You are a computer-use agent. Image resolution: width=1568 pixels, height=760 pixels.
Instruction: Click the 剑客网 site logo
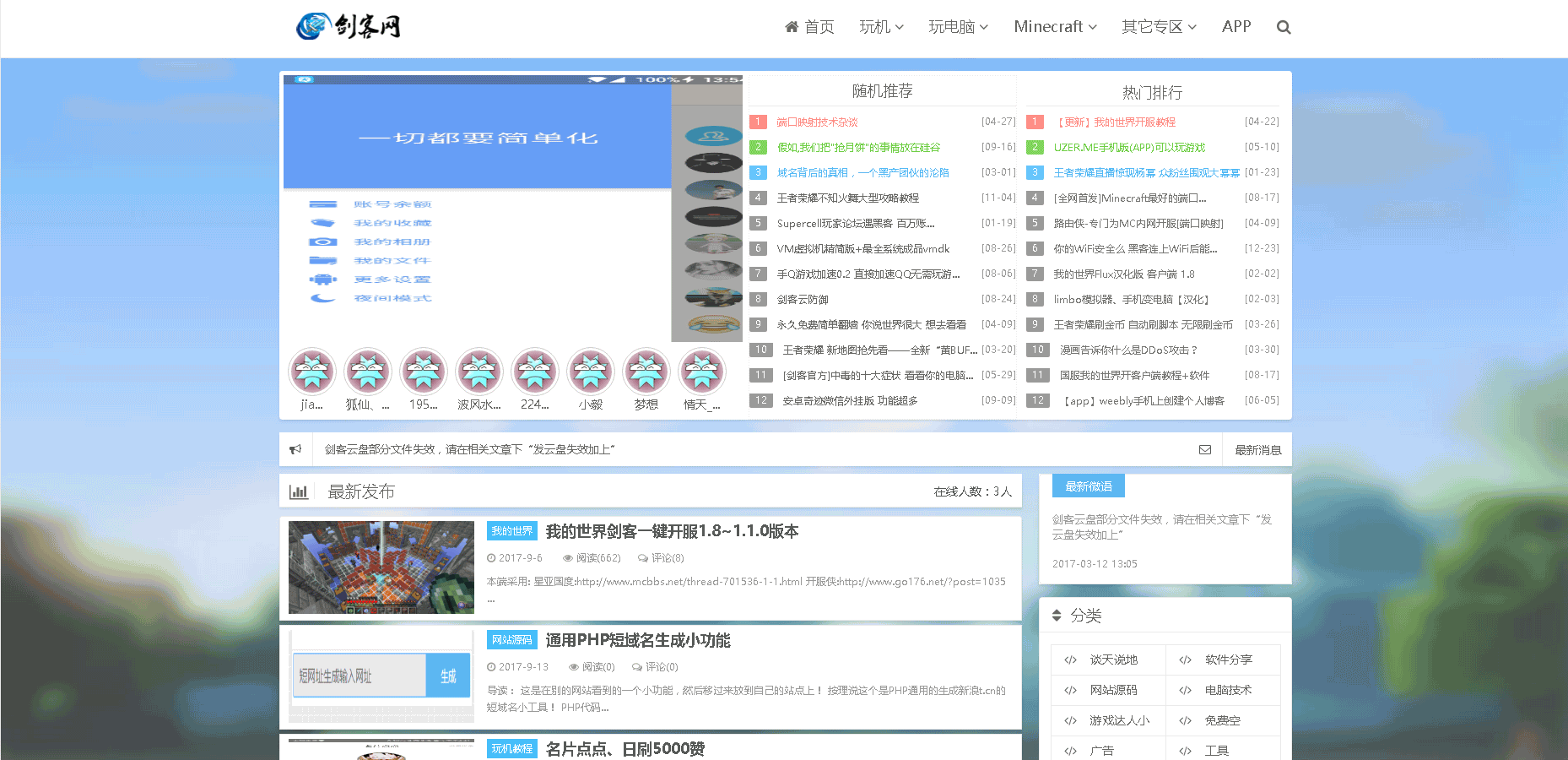pos(349,26)
